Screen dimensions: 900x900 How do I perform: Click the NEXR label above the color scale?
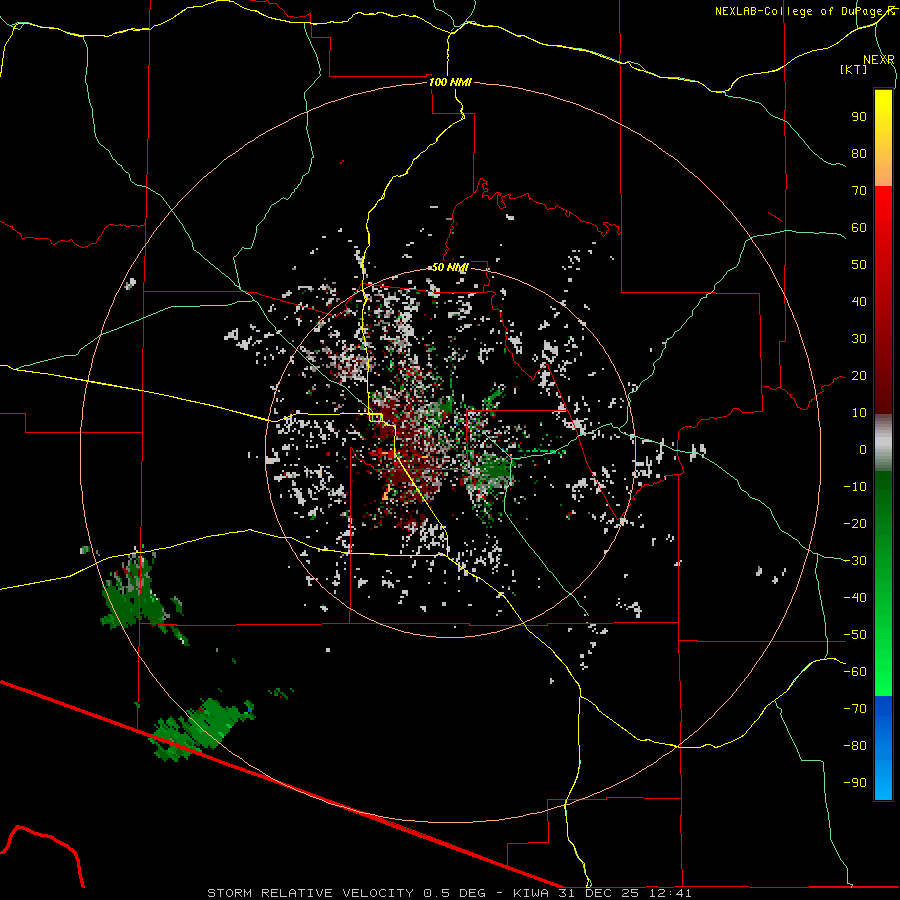pos(879,60)
